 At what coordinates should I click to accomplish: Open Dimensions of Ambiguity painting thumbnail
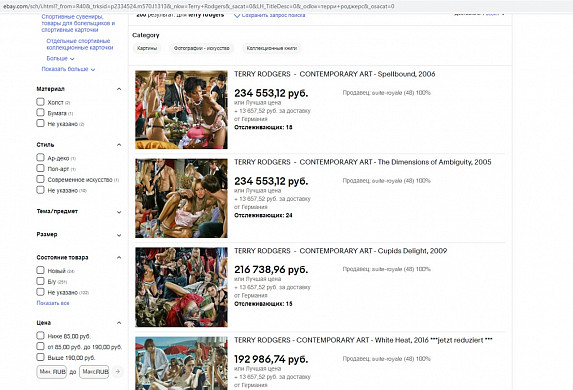pyautogui.click(x=181, y=198)
